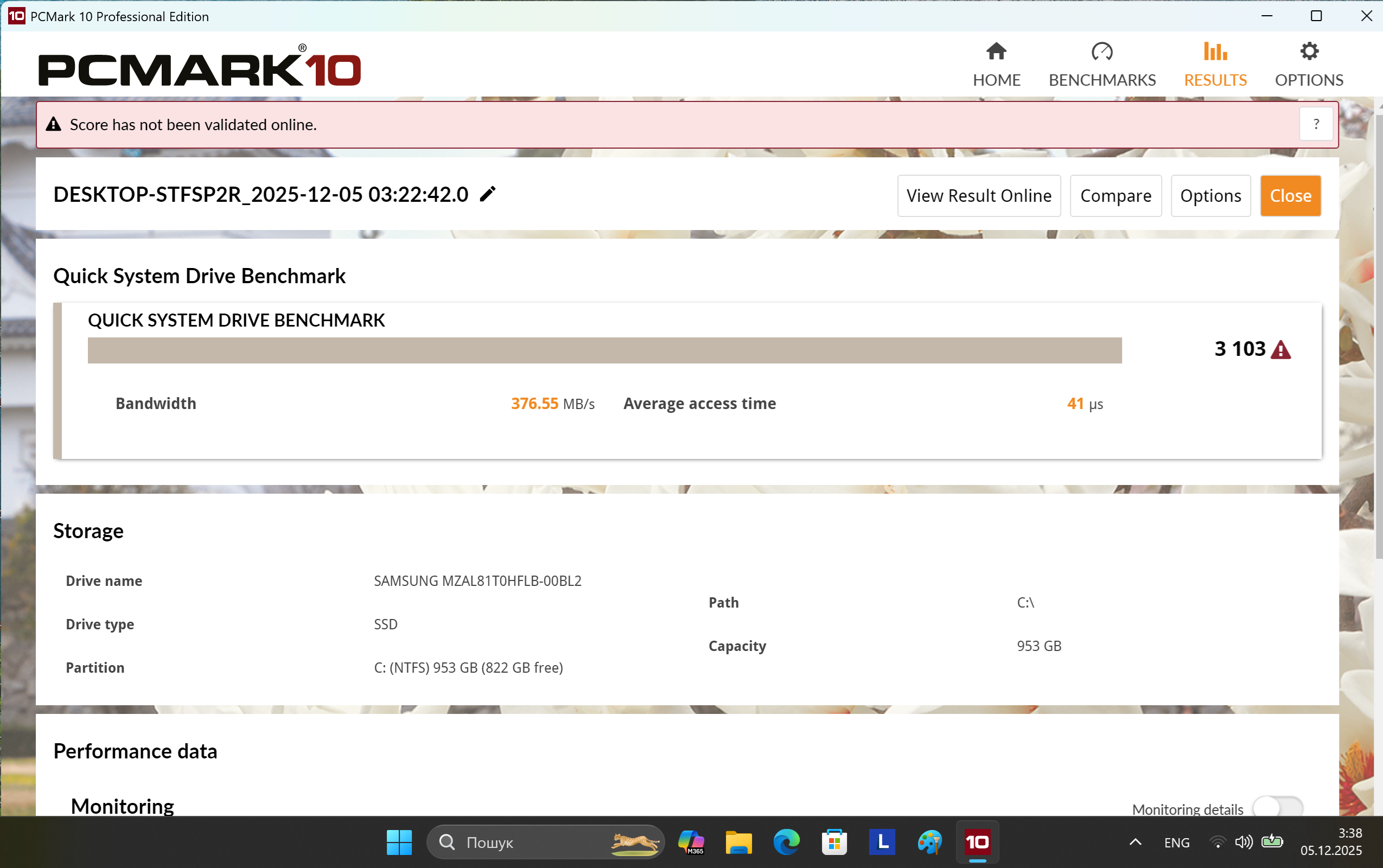The width and height of the screenshot is (1383, 868).
Task: Click the orange Close button
Action: (x=1290, y=196)
